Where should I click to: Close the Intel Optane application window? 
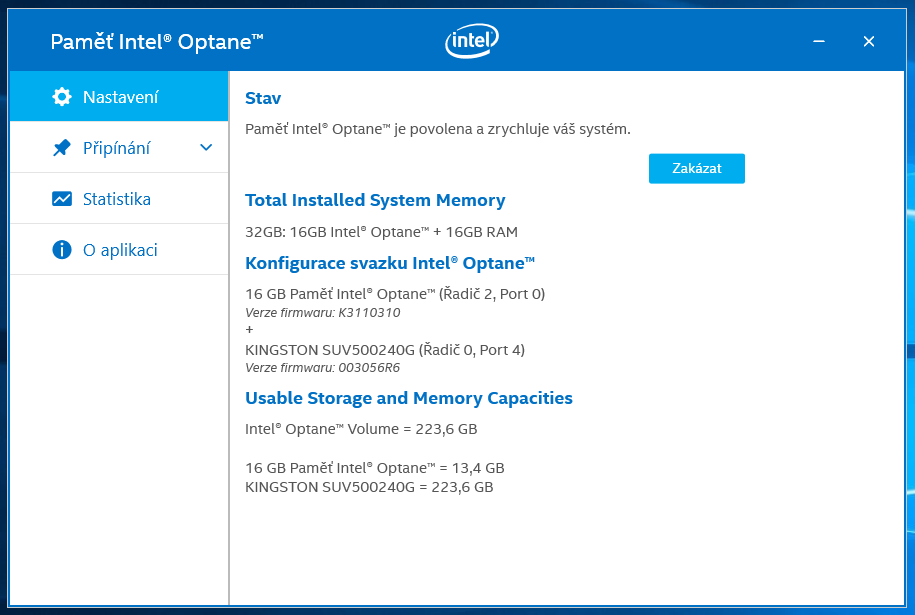click(868, 41)
